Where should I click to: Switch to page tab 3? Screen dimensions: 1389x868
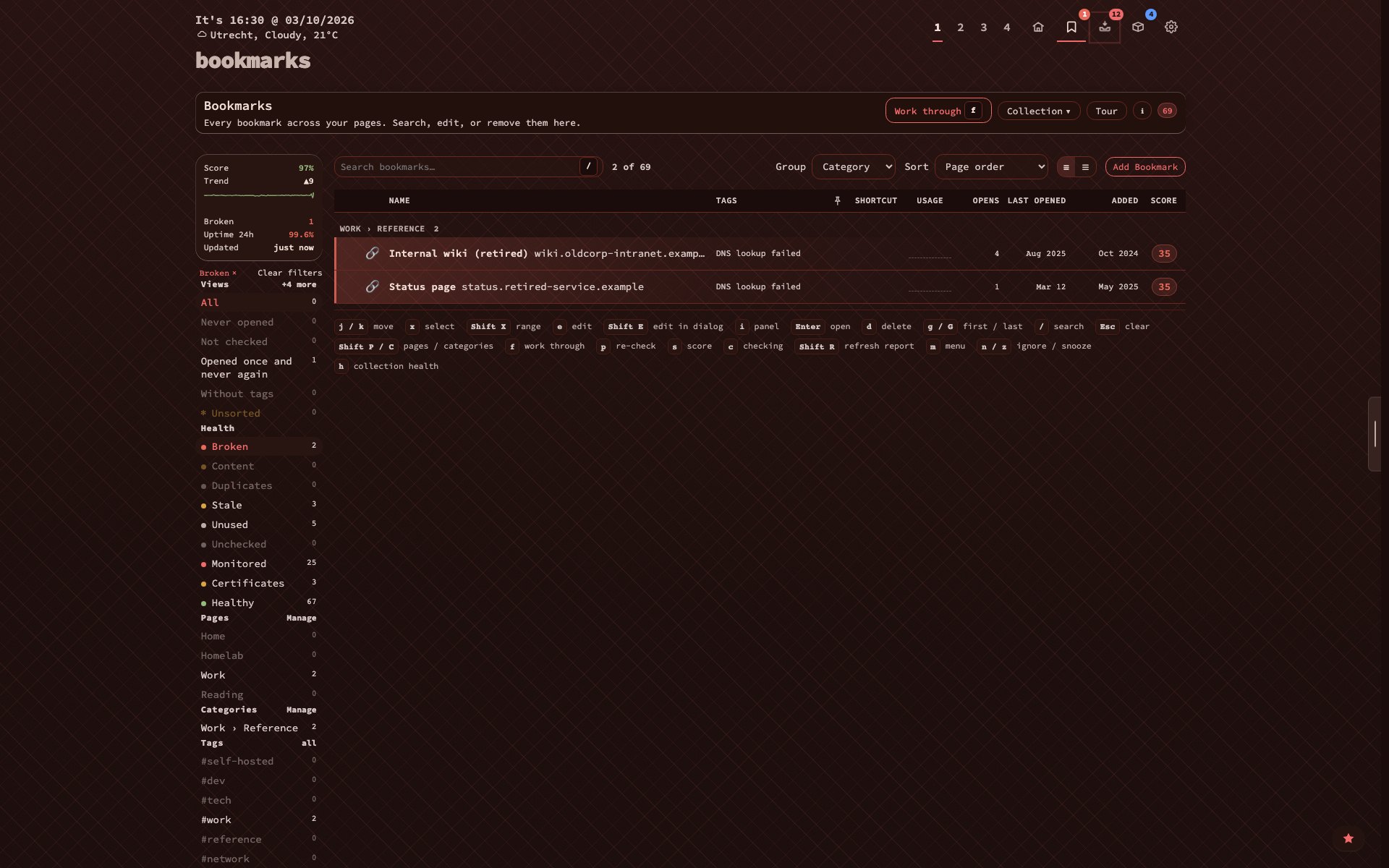coord(984,27)
